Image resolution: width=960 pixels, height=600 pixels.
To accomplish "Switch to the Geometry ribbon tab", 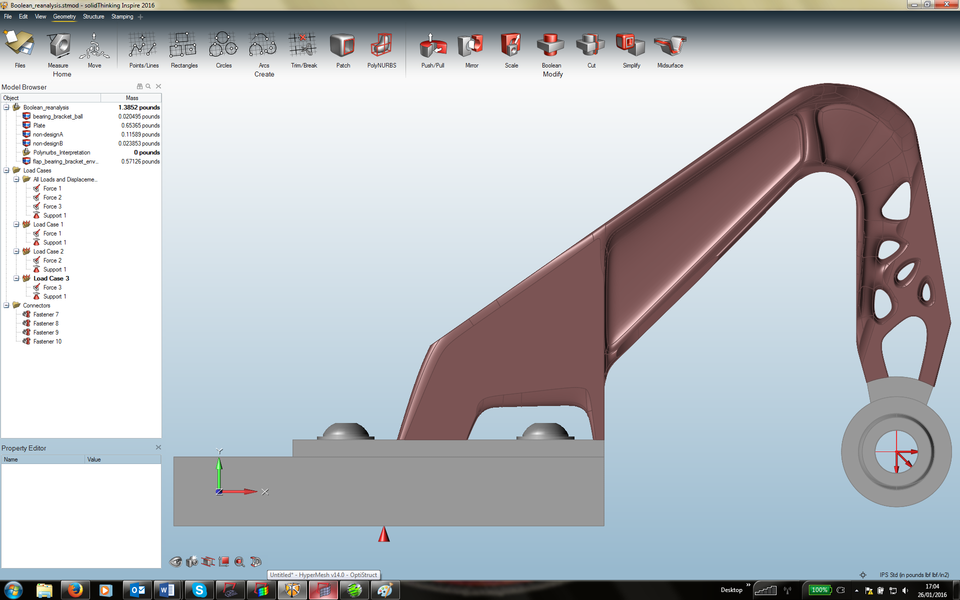I will [x=64, y=17].
